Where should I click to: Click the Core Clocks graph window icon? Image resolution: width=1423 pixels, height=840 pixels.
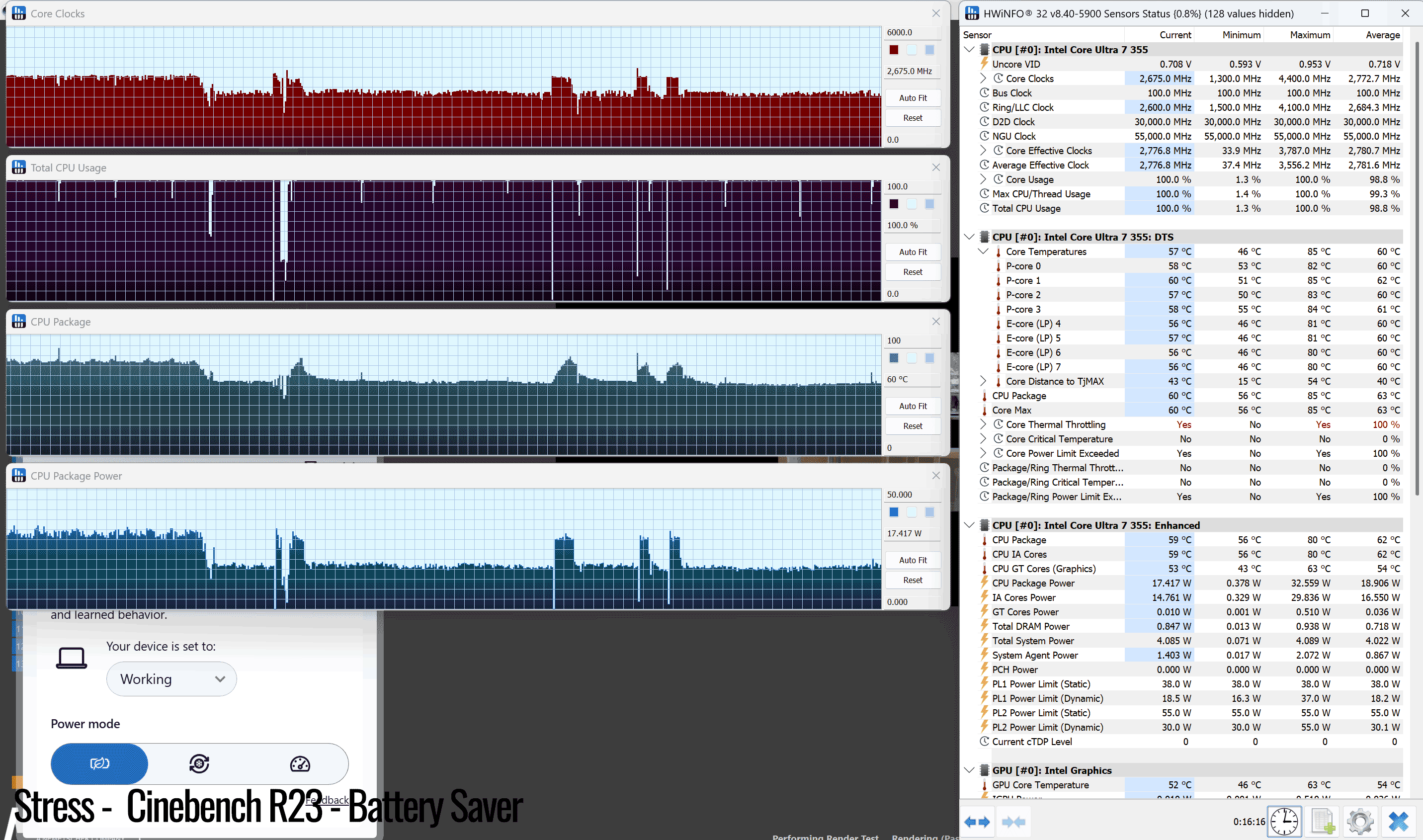click(19, 13)
